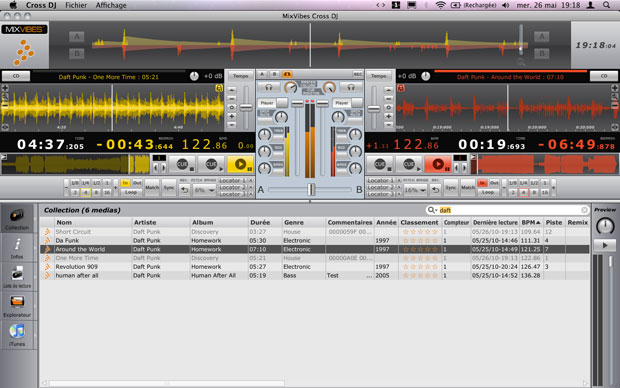620x388 pixels.
Task: Open the Liste de lecture panel
Action: tap(17, 276)
